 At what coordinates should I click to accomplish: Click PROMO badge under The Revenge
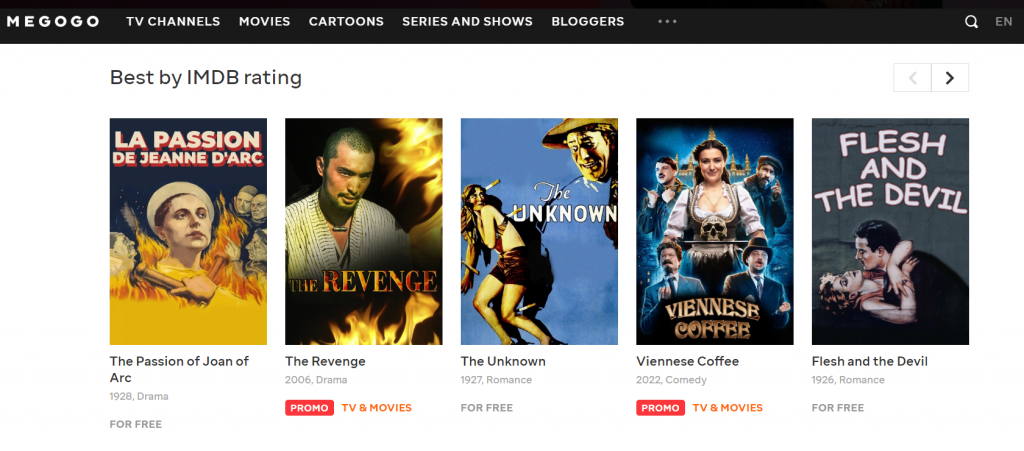pos(310,408)
